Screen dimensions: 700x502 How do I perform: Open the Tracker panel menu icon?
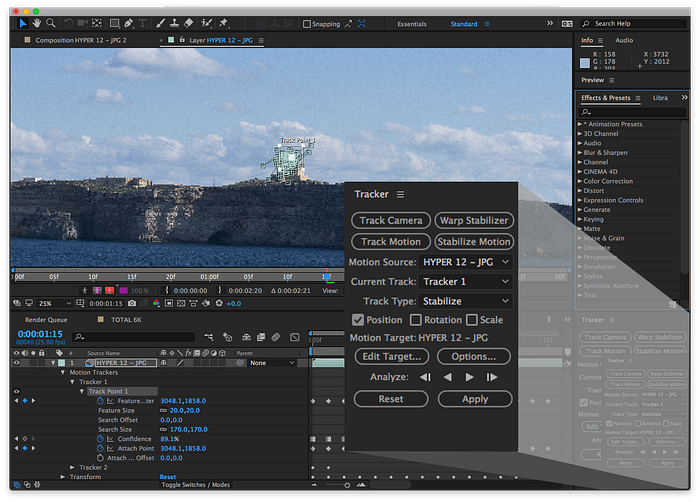[401, 194]
